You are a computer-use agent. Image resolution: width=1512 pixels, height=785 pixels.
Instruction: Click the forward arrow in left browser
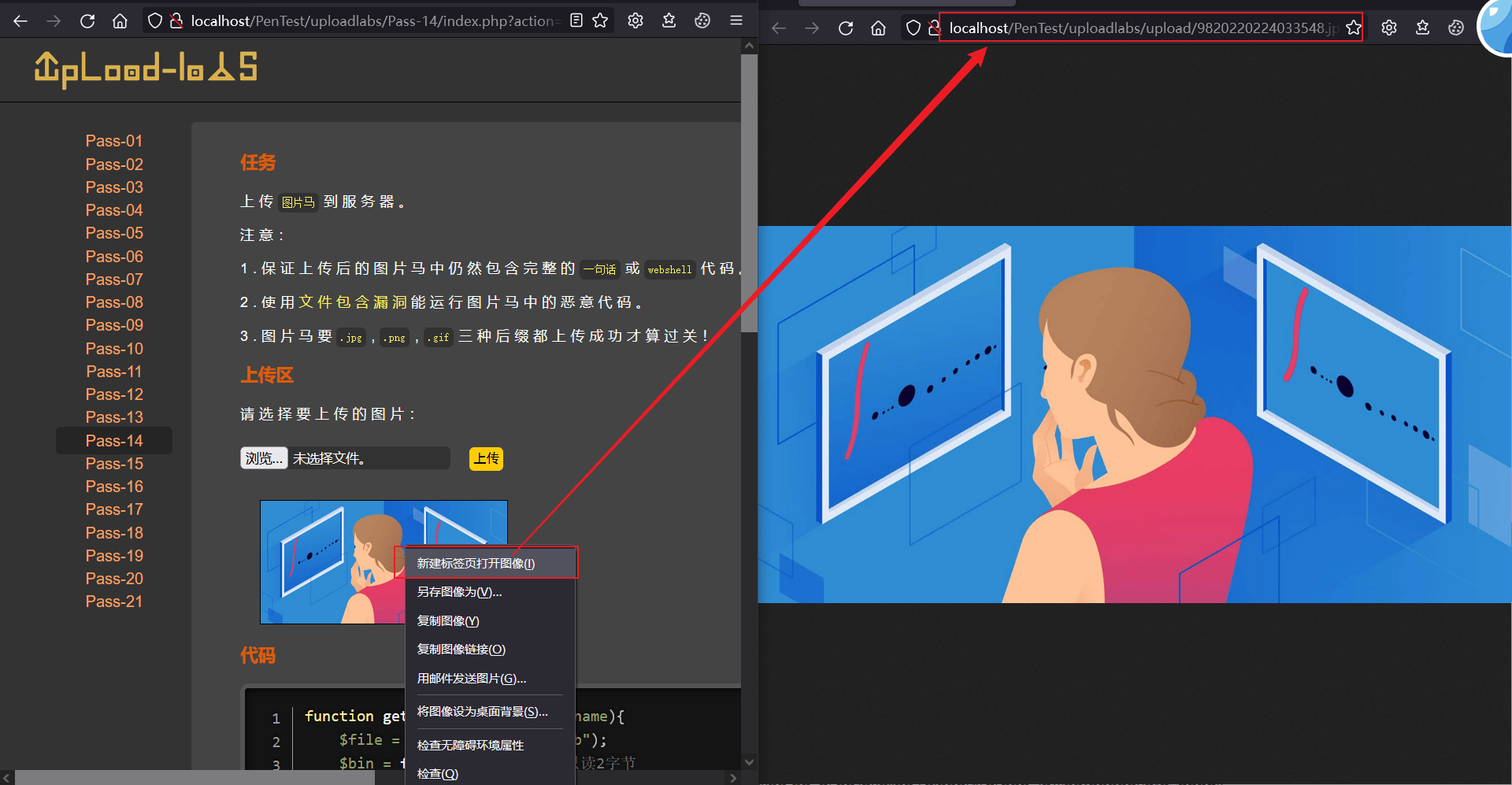pyautogui.click(x=54, y=20)
